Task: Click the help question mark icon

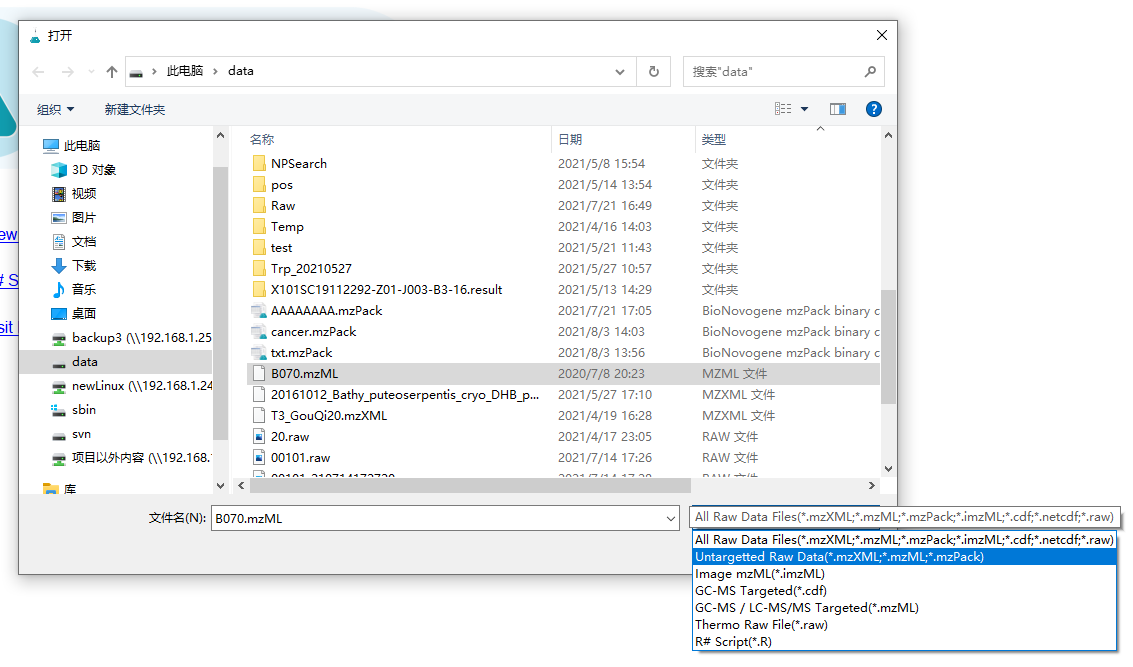Action: [873, 109]
